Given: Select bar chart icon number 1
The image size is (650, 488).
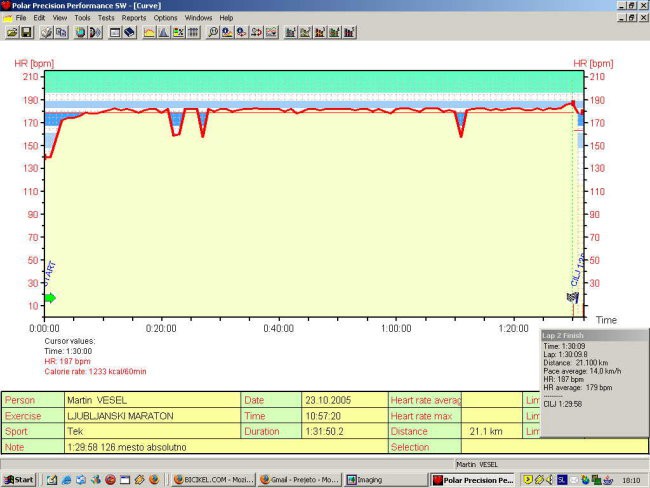Looking at the screenshot, I should [x=291, y=32].
